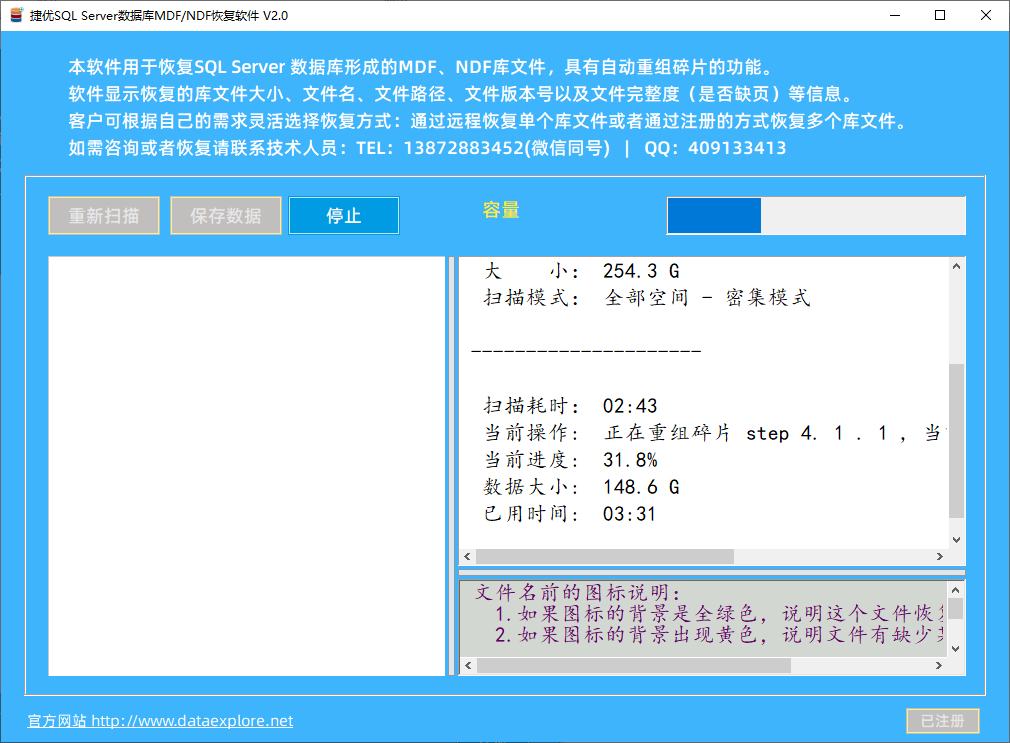
Task: Click the up arrow of the scan log scrollbar
Action: pyautogui.click(x=957, y=266)
